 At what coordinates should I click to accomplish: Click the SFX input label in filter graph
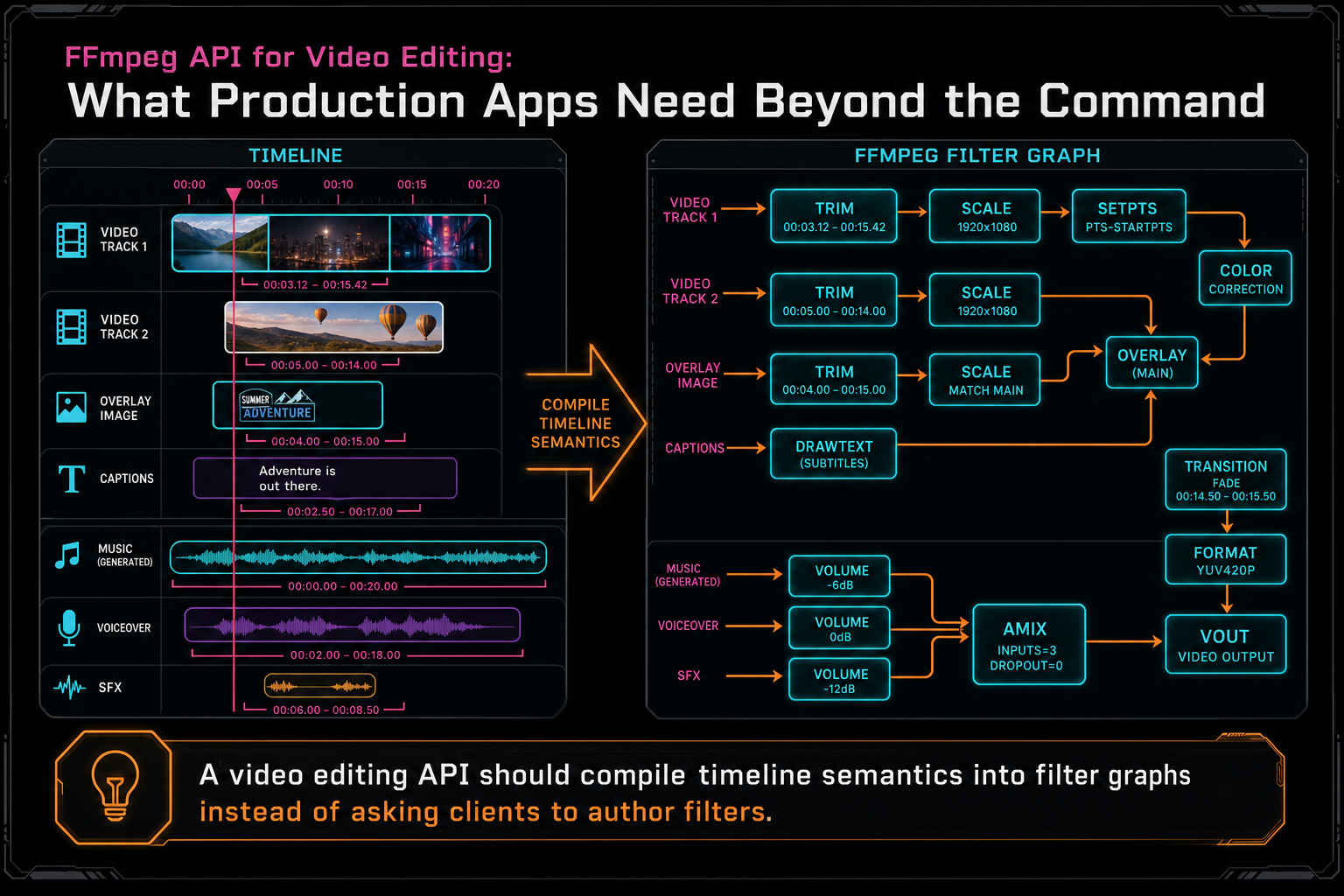pos(689,675)
